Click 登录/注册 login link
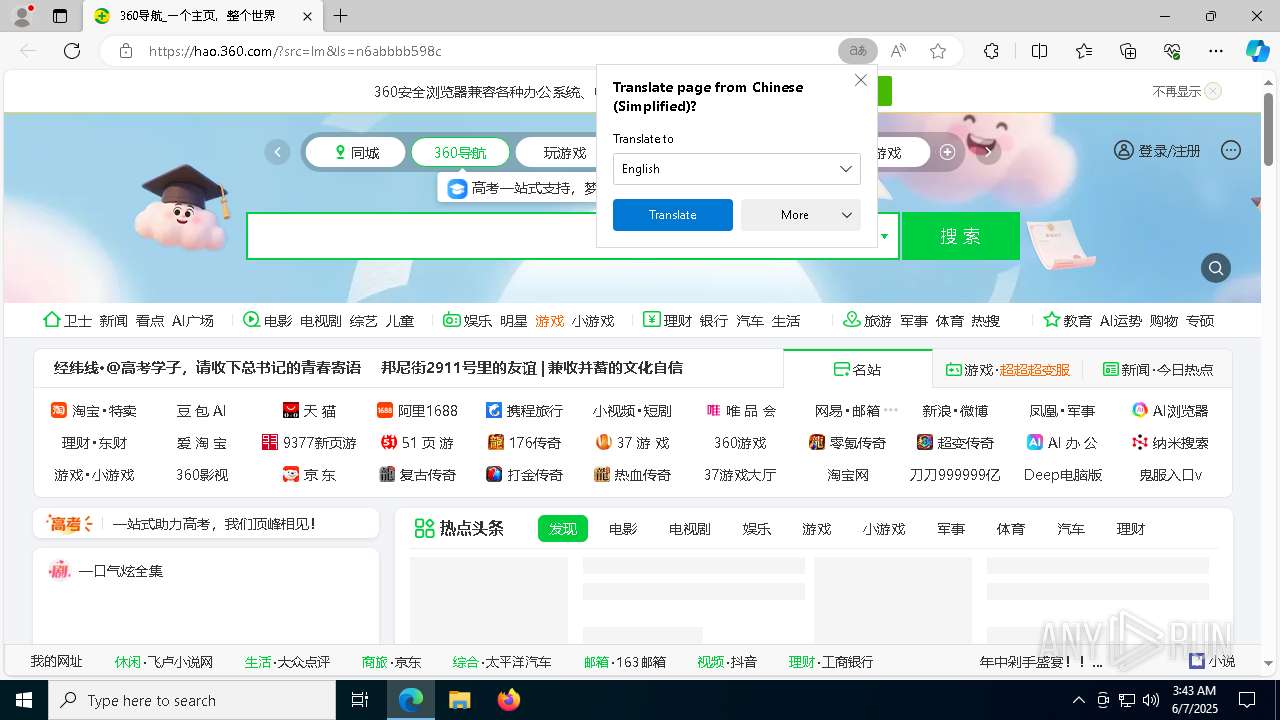The height and width of the screenshot is (720, 1280). coord(1157,151)
